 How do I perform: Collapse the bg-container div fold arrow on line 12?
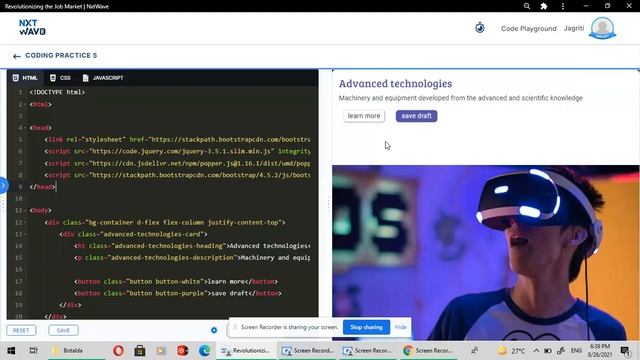click(25, 222)
